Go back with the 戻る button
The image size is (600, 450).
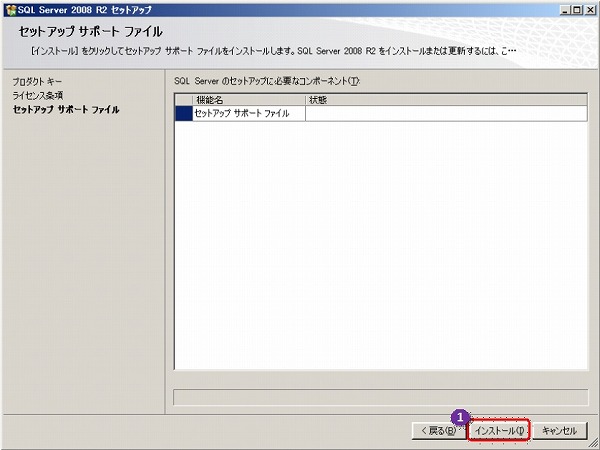click(x=438, y=430)
